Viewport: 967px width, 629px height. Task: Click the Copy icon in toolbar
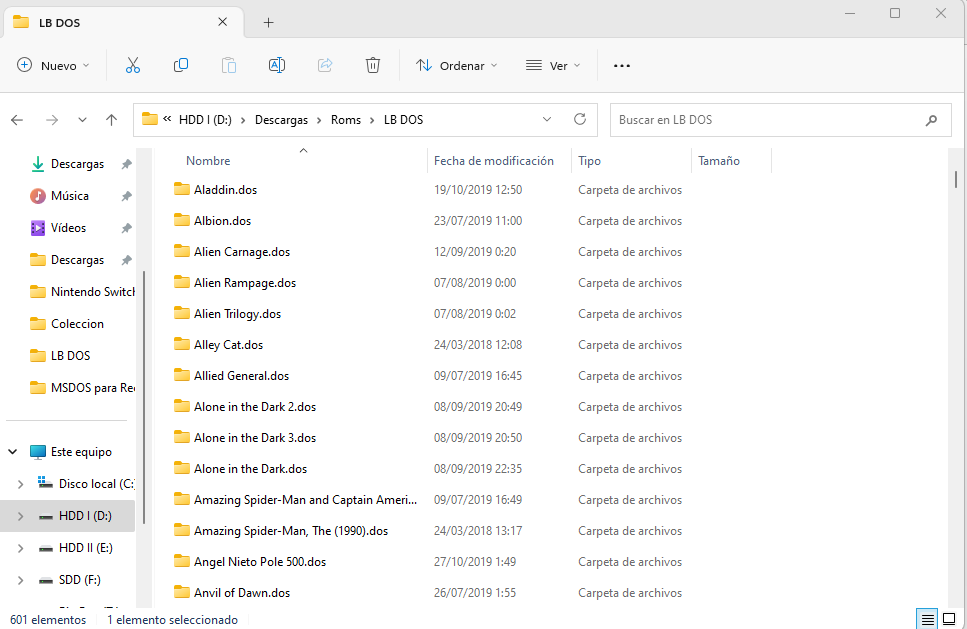181,65
